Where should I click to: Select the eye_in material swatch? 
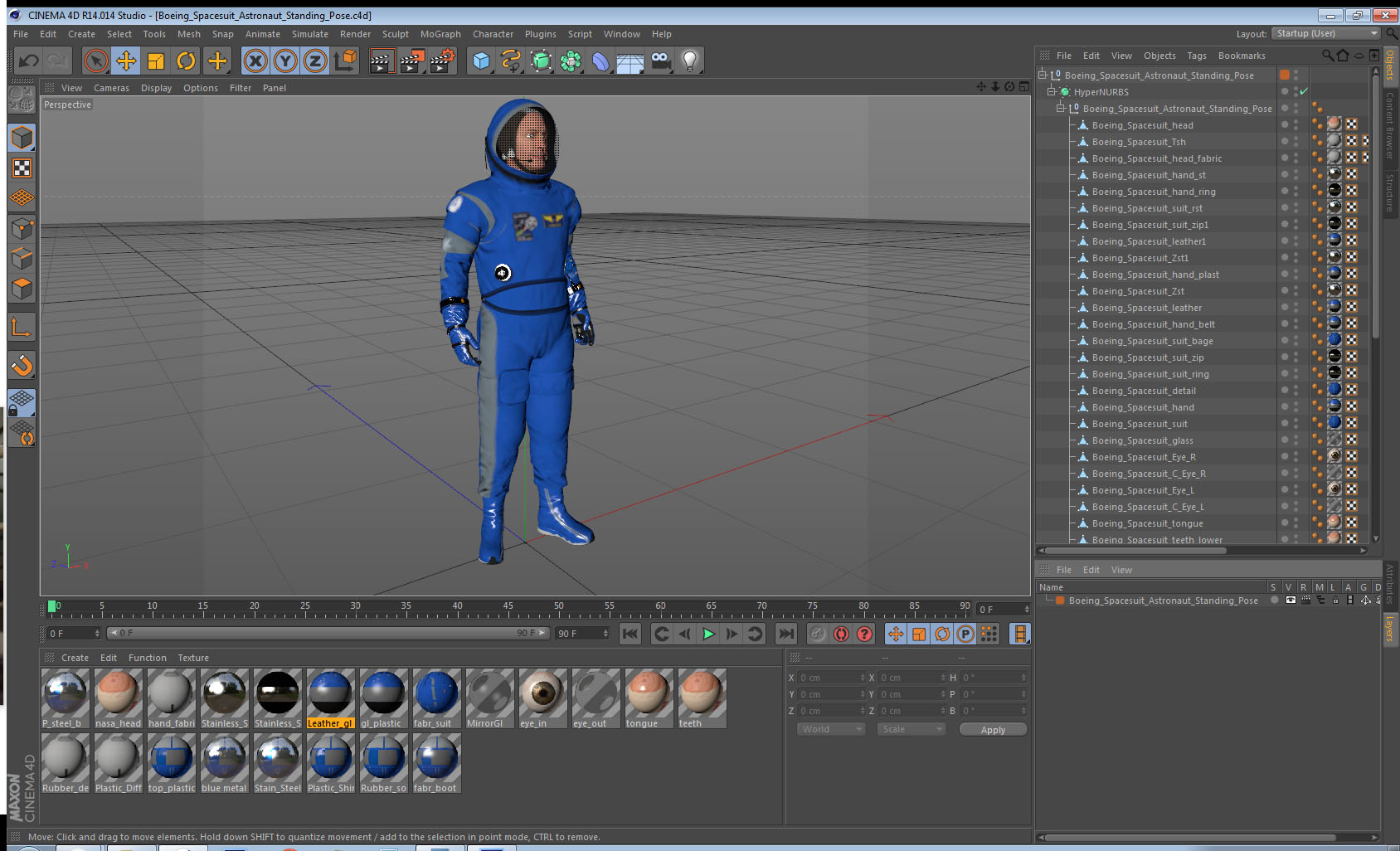click(x=542, y=698)
